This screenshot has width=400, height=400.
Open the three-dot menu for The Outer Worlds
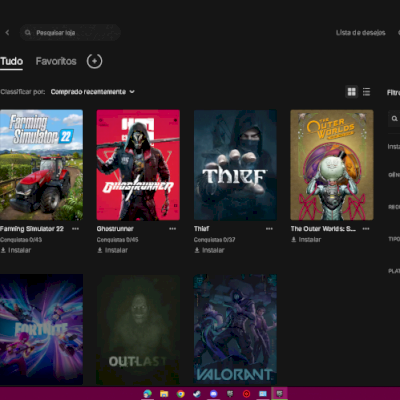tap(366, 229)
